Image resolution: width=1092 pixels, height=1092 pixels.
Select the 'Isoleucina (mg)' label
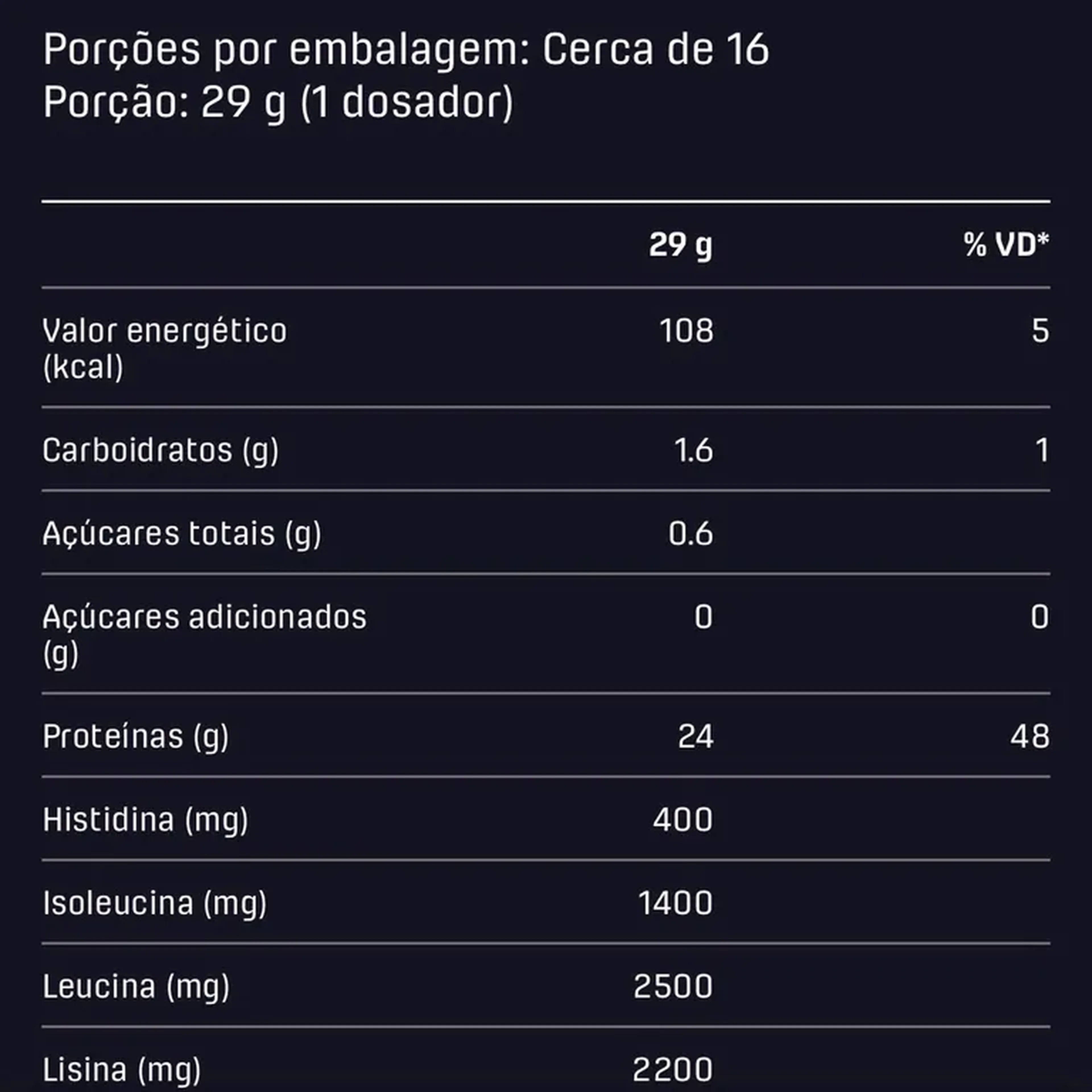(154, 903)
